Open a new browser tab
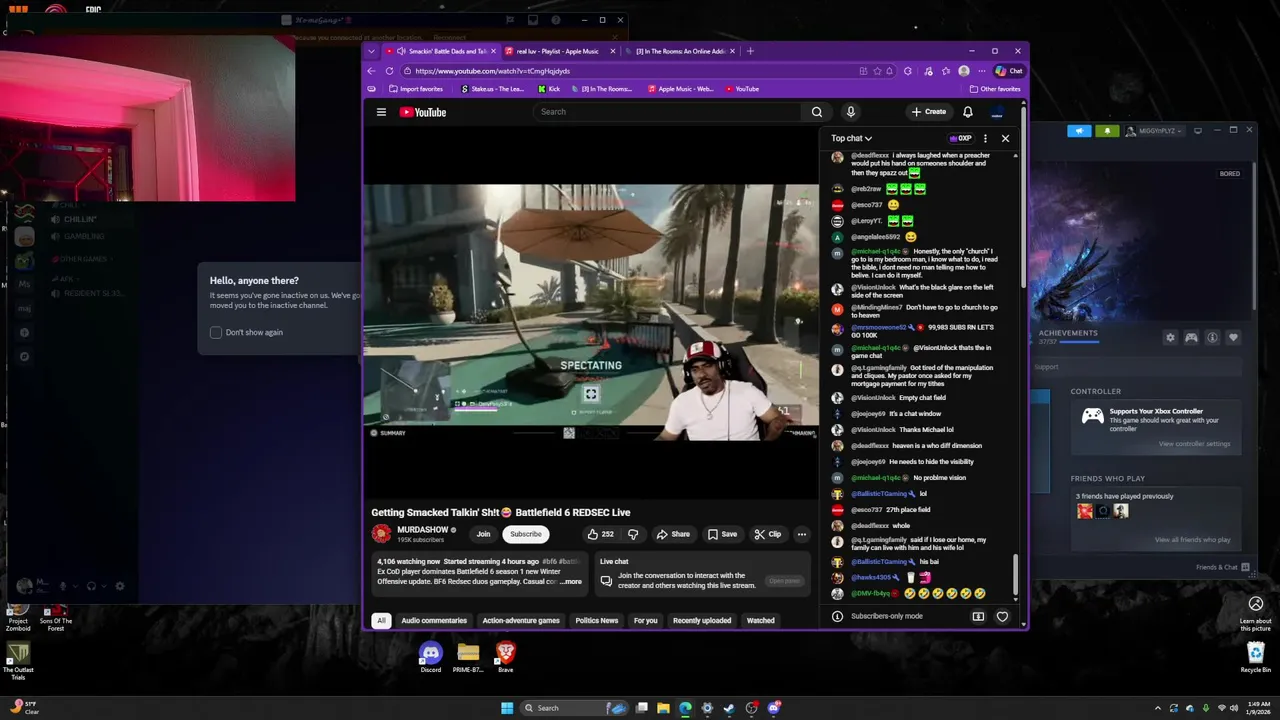This screenshot has width=1280, height=720. click(751, 51)
